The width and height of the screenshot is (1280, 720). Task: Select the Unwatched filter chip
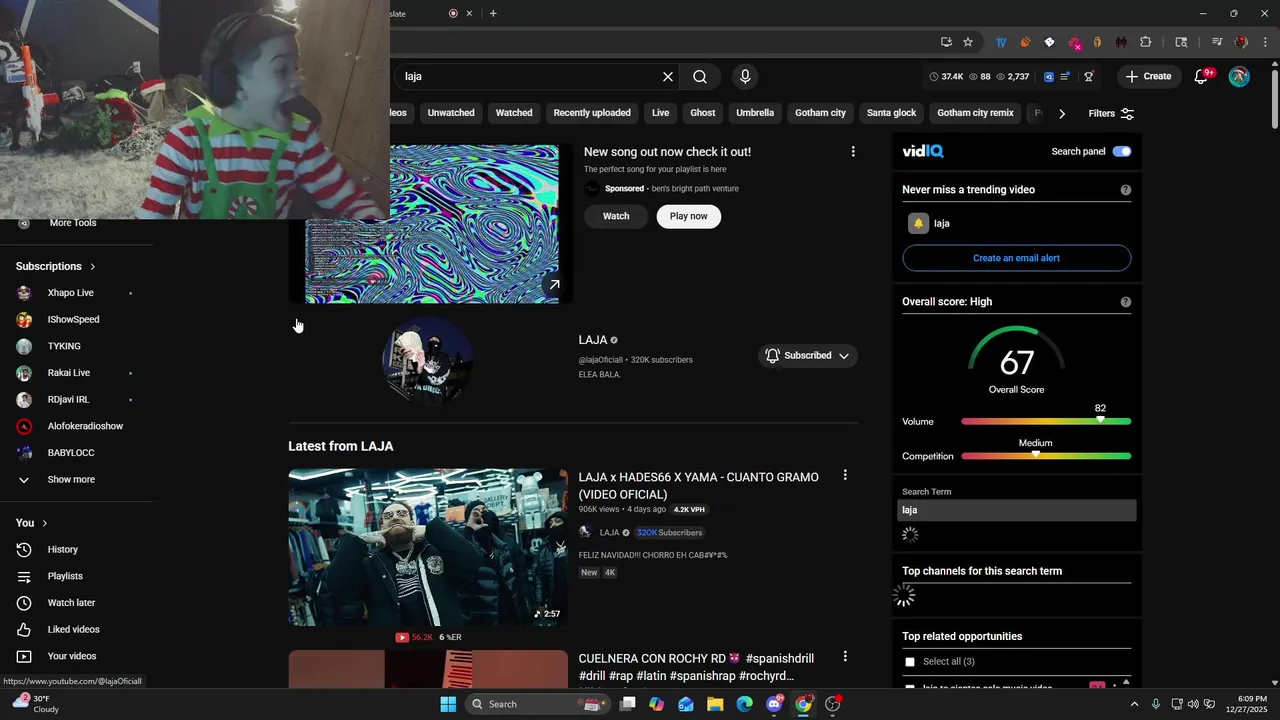[451, 113]
